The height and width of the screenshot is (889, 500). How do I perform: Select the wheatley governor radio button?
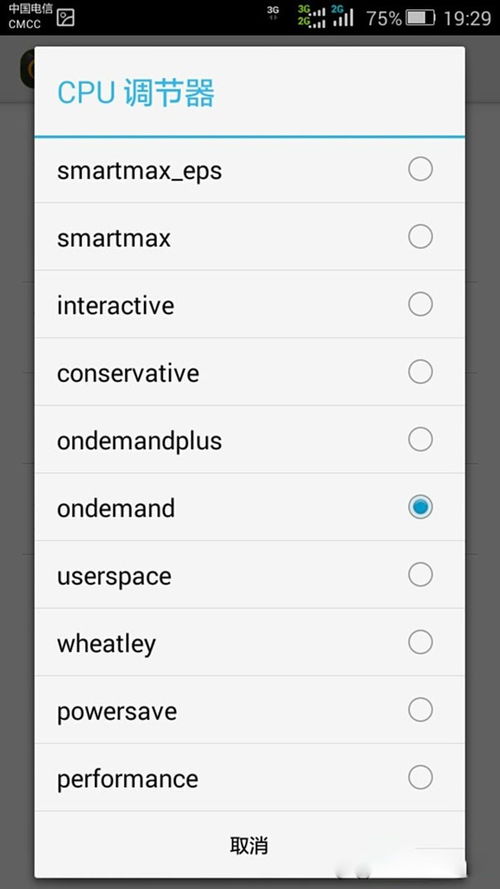pos(420,642)
